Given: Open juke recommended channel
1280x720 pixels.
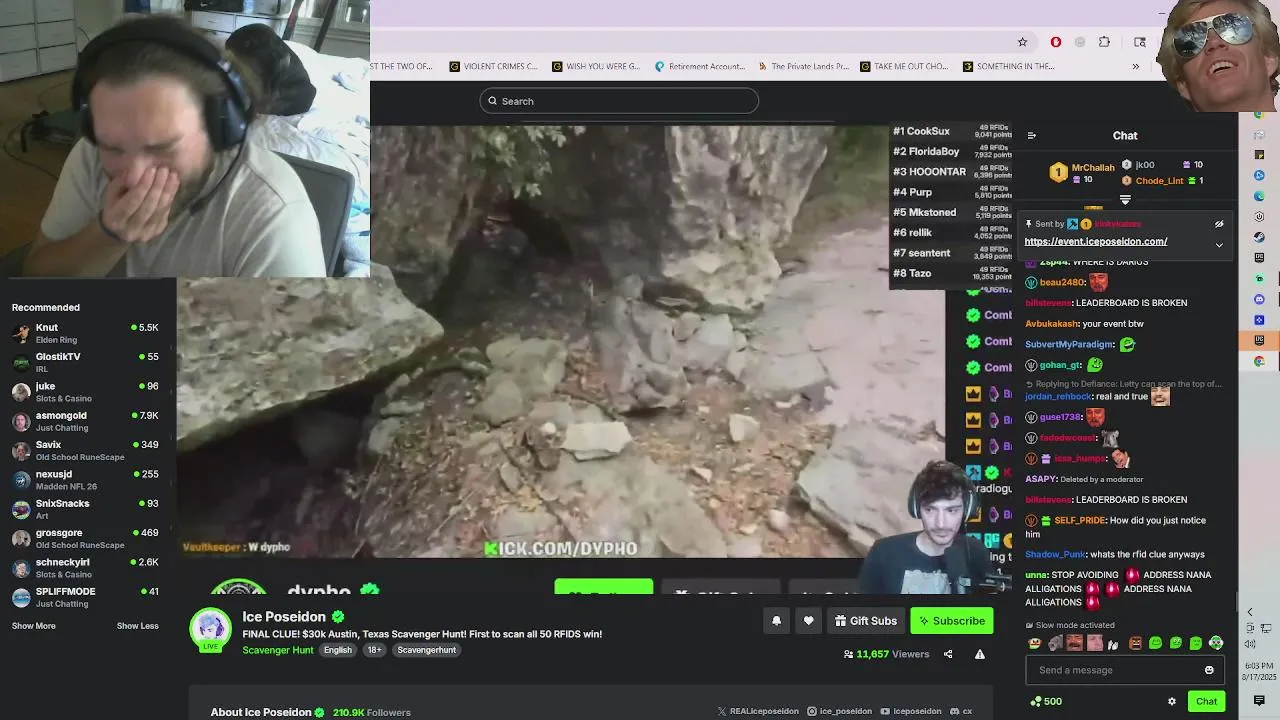Looking at the screenshot, I should pos(85,392).
